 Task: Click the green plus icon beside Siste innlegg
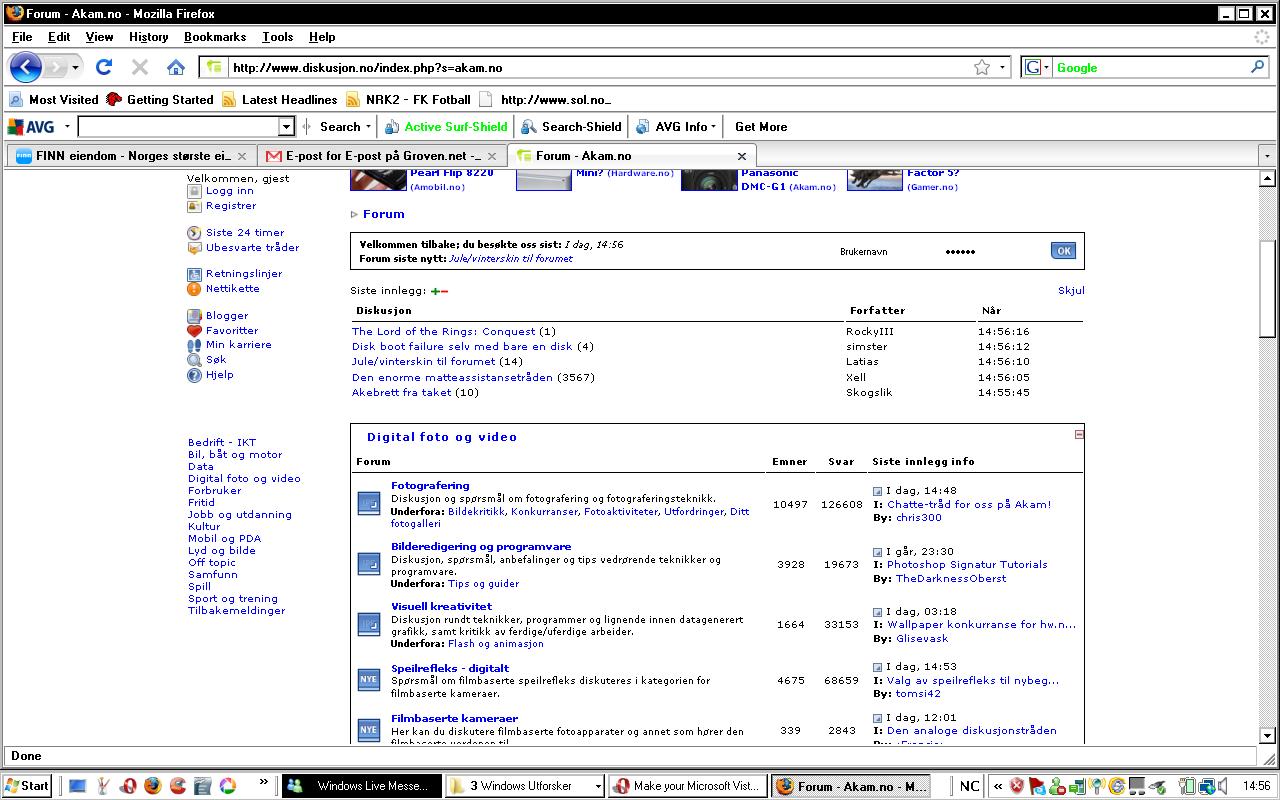[x=435, y=291]
